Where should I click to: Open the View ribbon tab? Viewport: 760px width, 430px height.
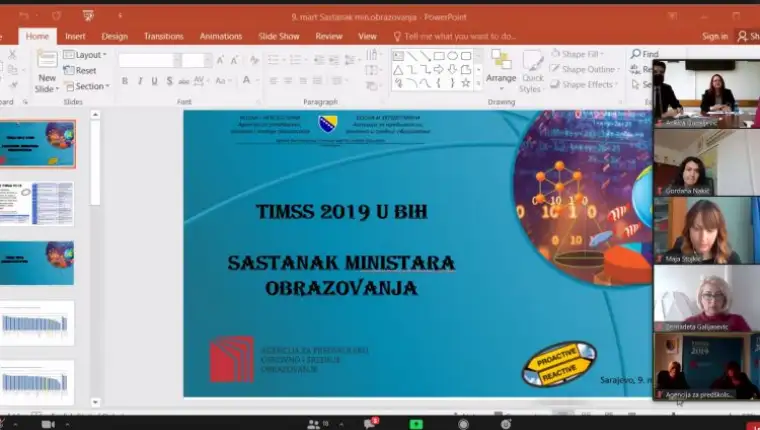pyautogui.click(x=367, y=36)
